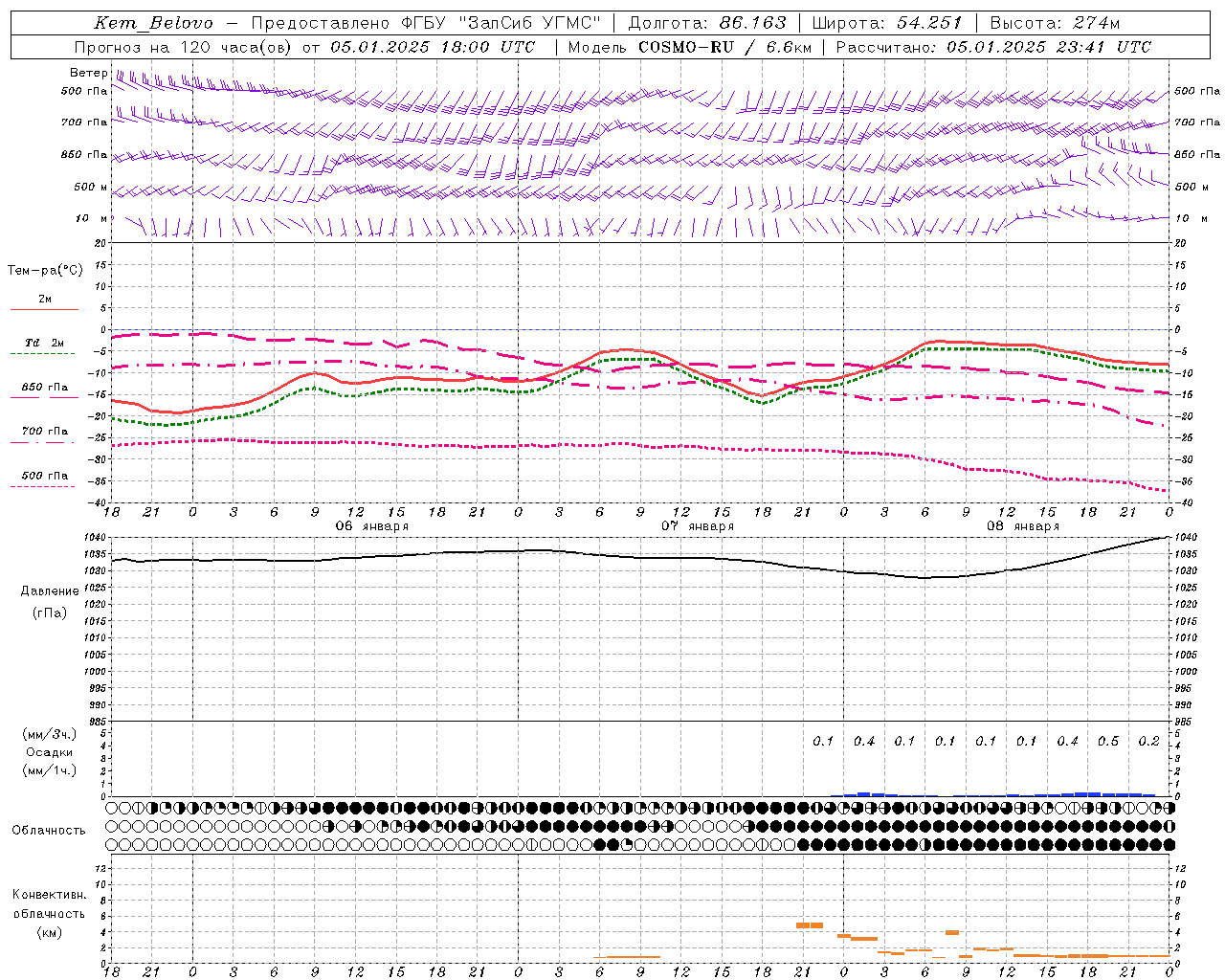
Task: Click the "500 м" wind level label on left
Action: [x=91, y=187]
